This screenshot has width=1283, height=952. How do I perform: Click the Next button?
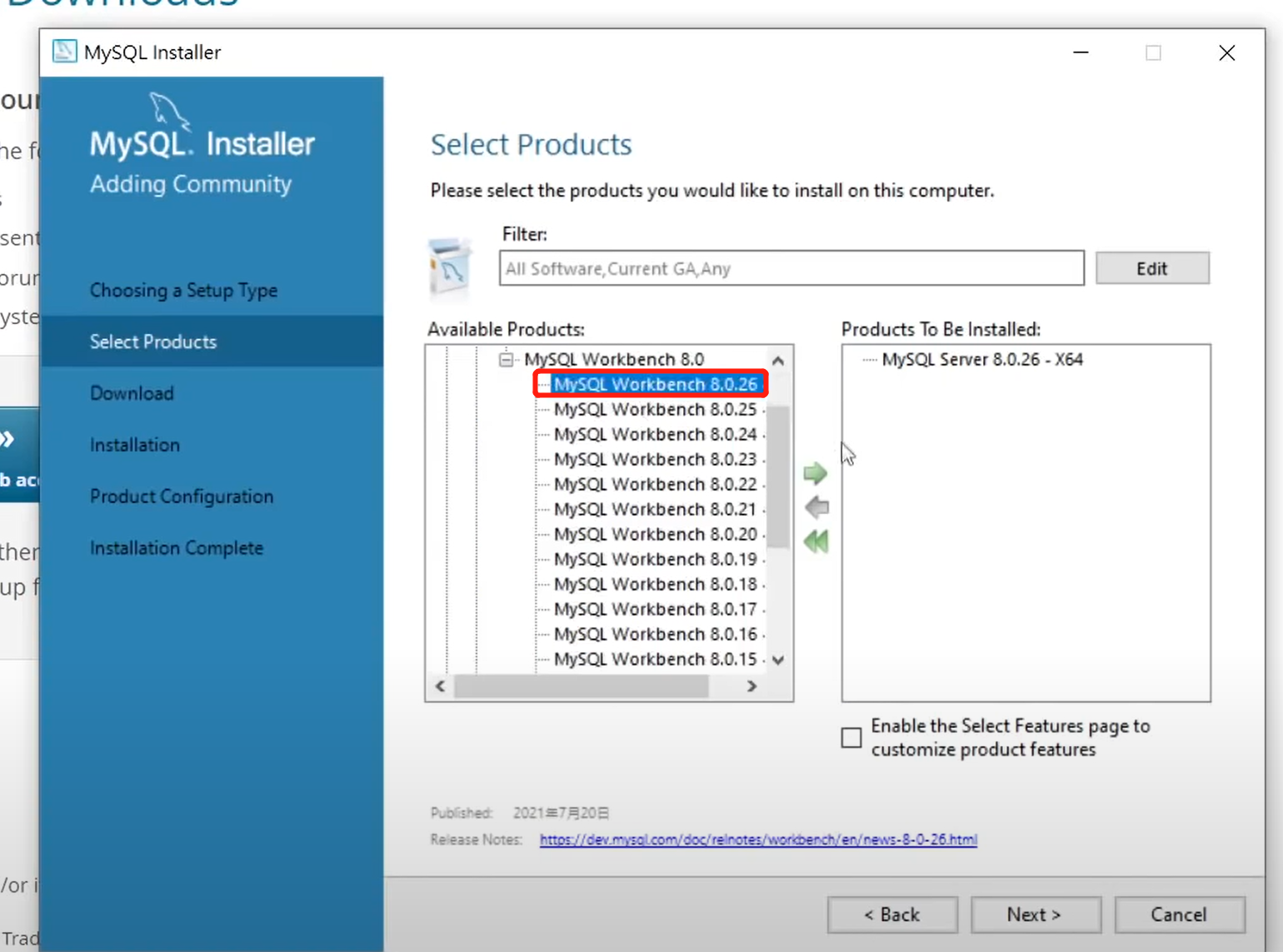click(1036, 915)
